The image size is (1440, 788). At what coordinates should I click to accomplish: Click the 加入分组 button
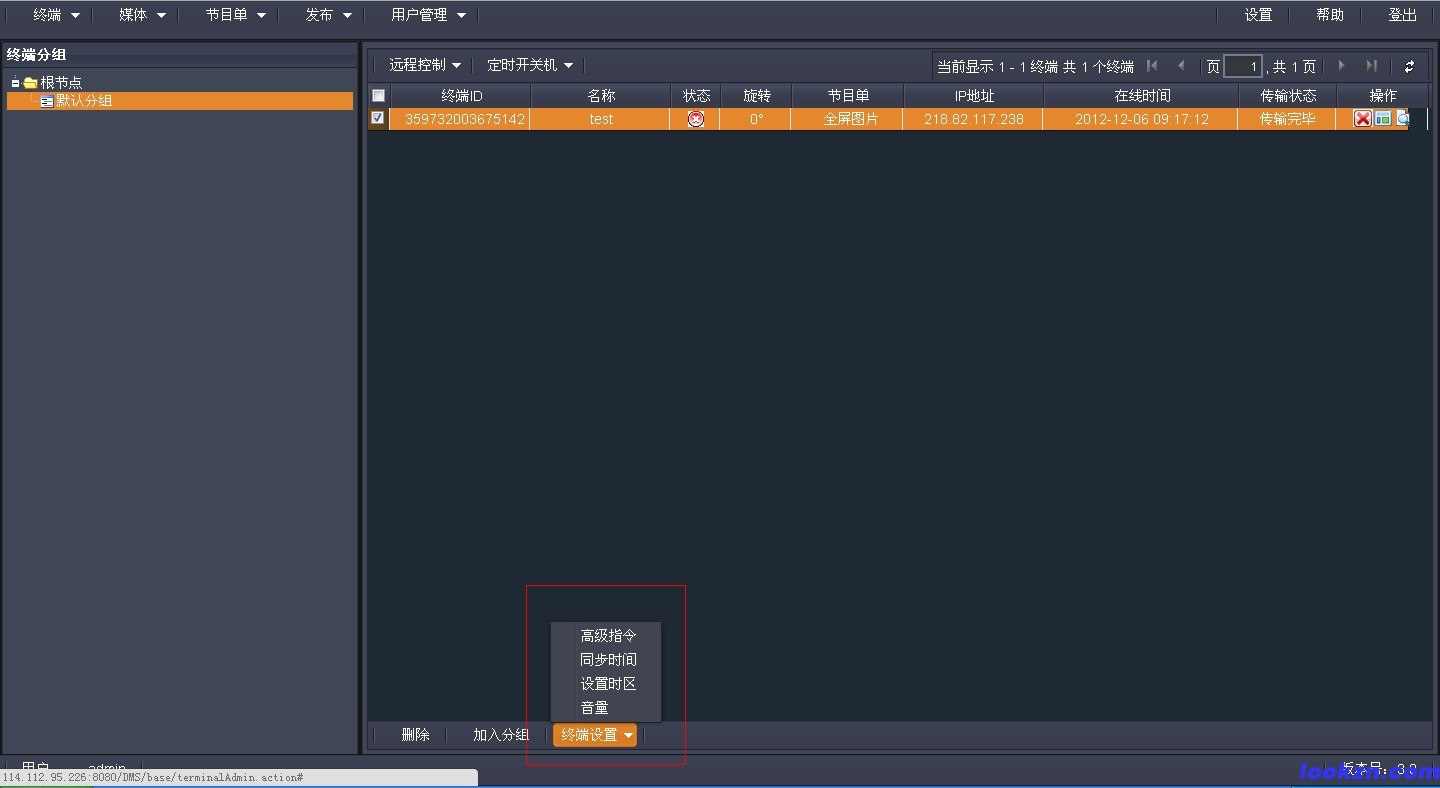(x=501, y=735)
